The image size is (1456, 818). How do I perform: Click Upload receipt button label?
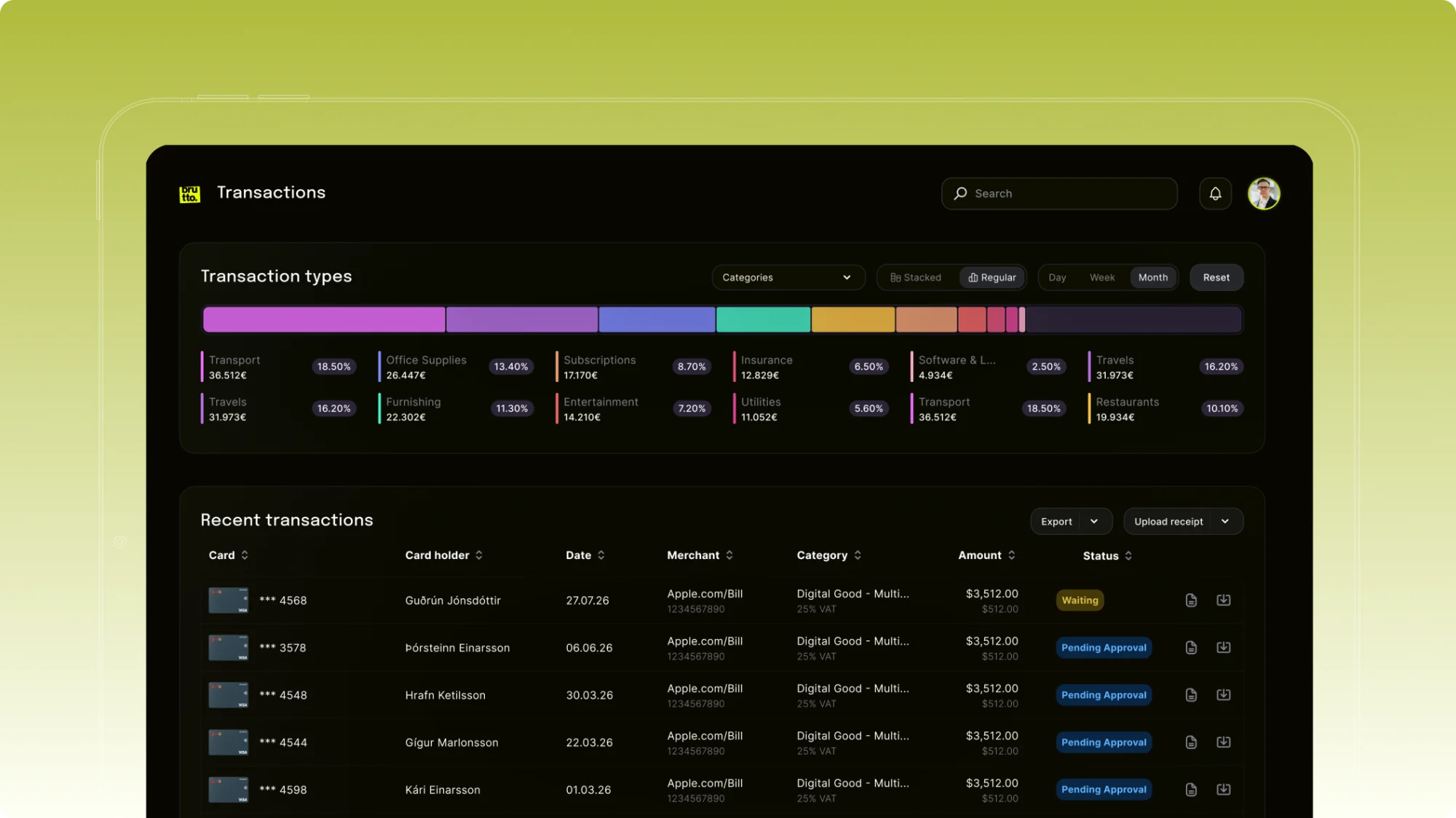pos(1168,521)
